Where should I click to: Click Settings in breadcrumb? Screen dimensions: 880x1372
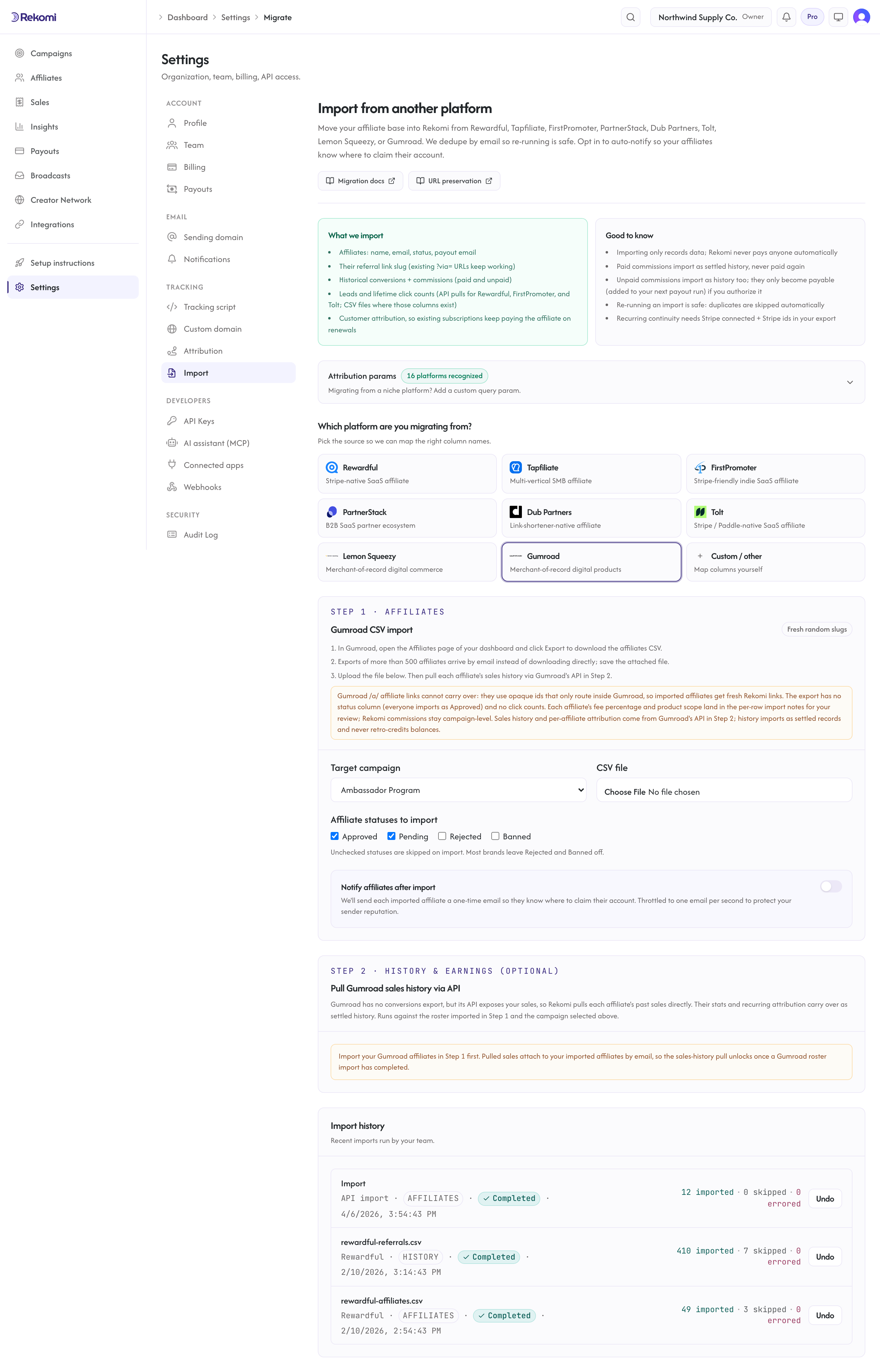pyautogui.click(x=235, y=17)
